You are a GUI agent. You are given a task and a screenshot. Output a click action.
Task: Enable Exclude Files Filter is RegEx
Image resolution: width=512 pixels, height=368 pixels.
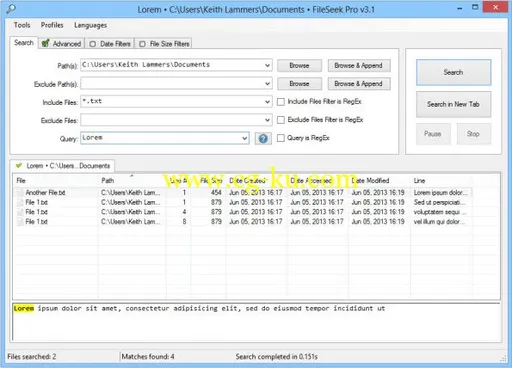pyautogui.click(x=281, y=120)
